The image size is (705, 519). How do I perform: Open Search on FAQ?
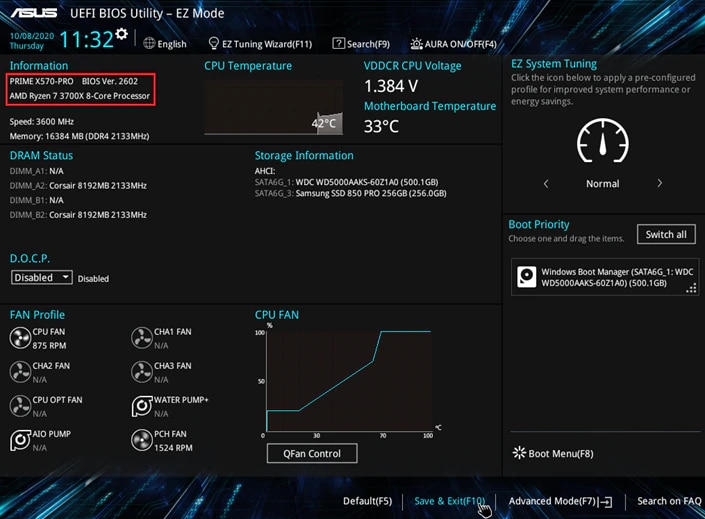coord(669,501)
